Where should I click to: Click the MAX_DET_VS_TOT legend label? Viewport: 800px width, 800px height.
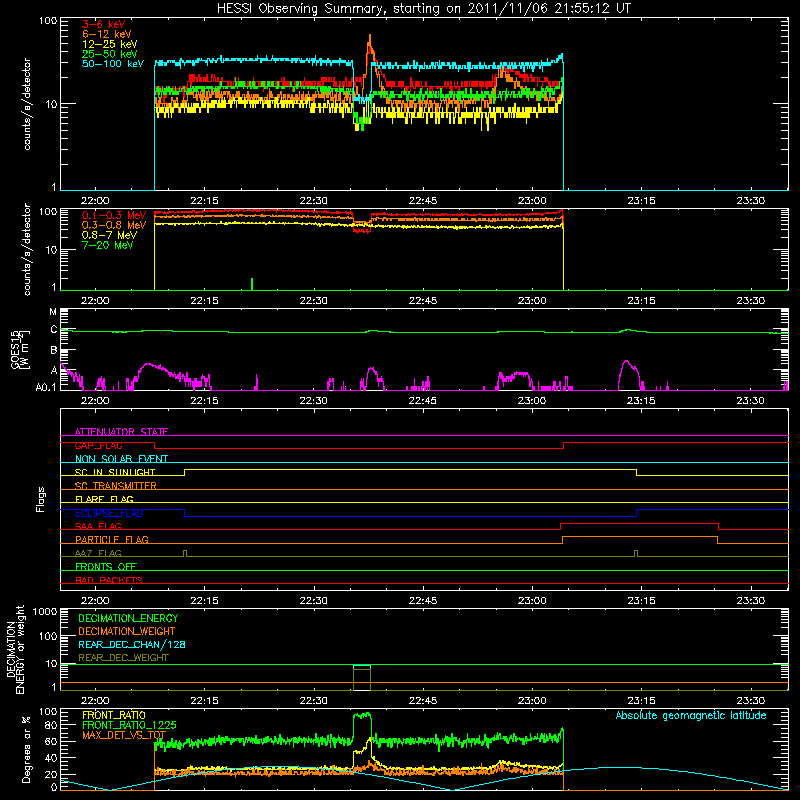[124, 735]
